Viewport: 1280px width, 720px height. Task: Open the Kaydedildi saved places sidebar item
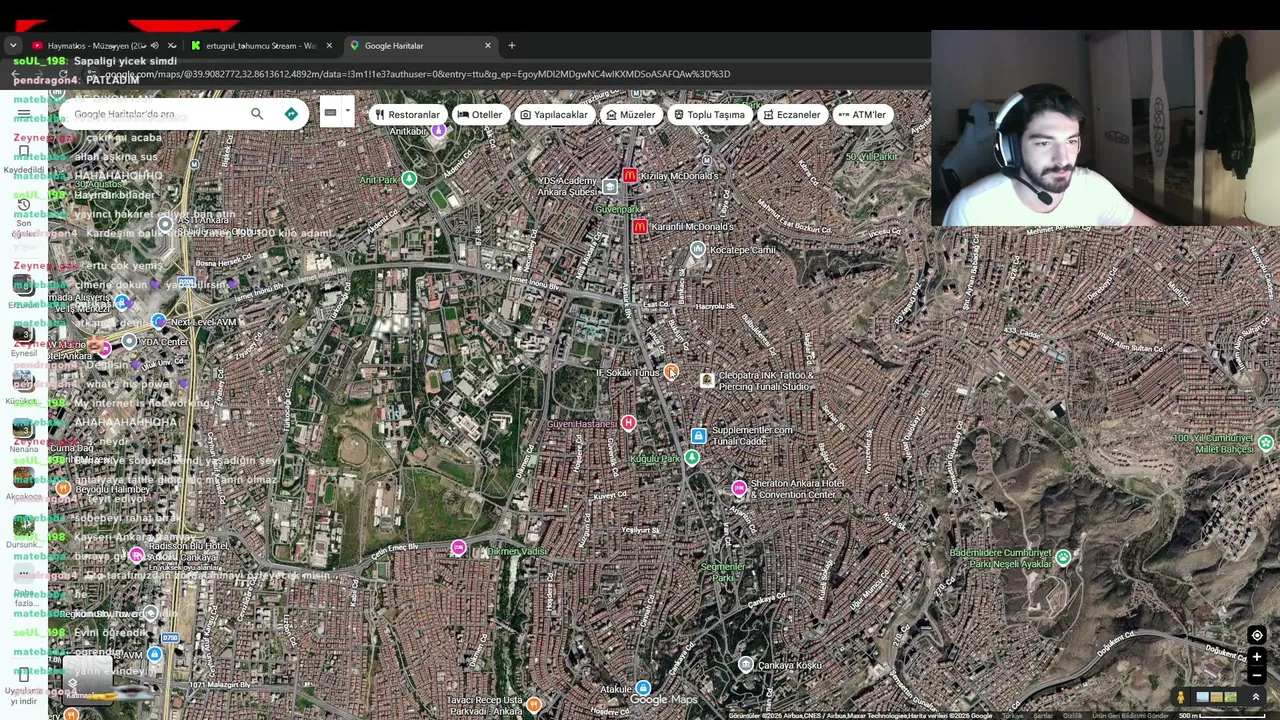[24, 159]
